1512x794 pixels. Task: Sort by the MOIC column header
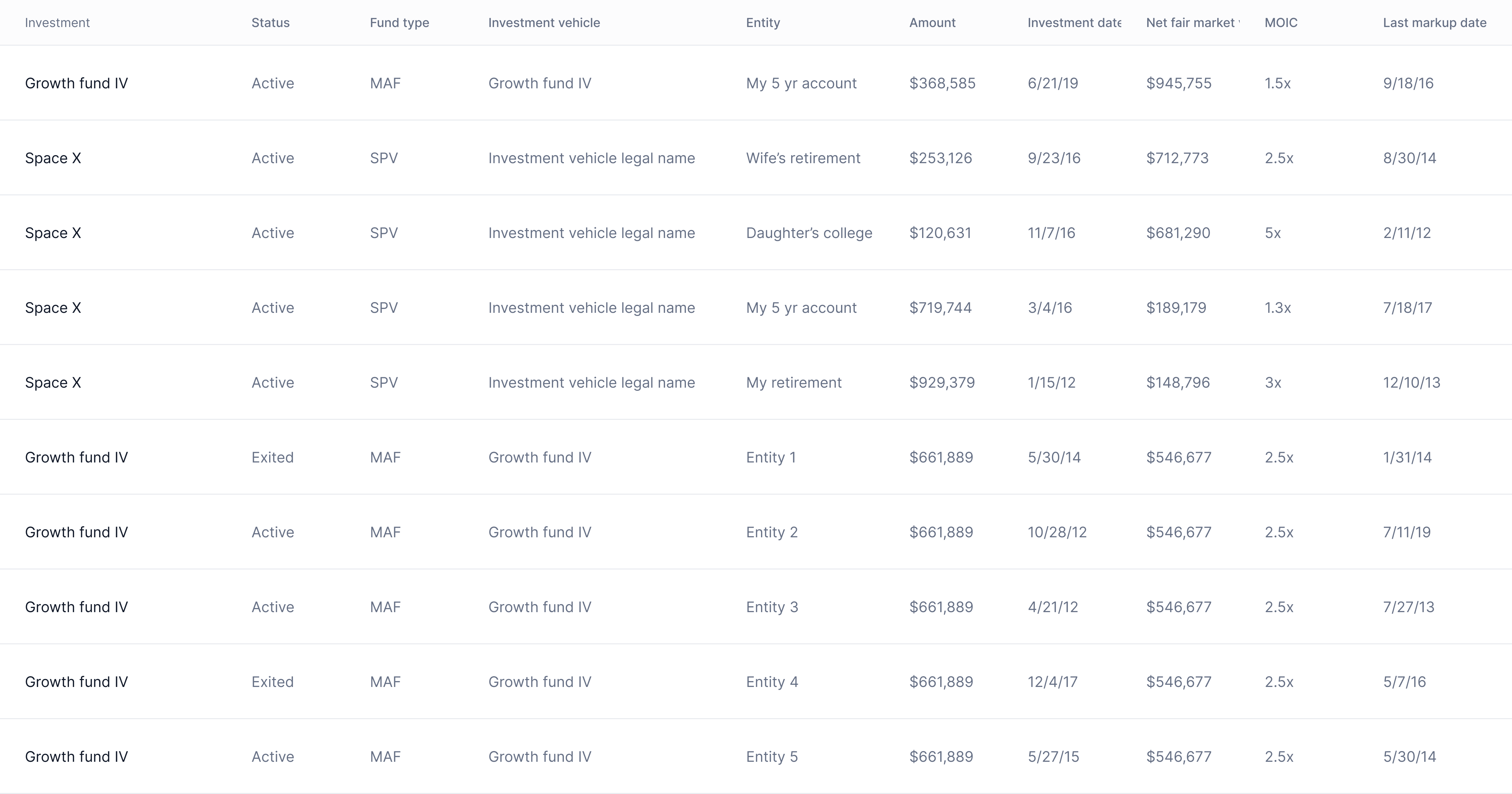point(1281,23)
